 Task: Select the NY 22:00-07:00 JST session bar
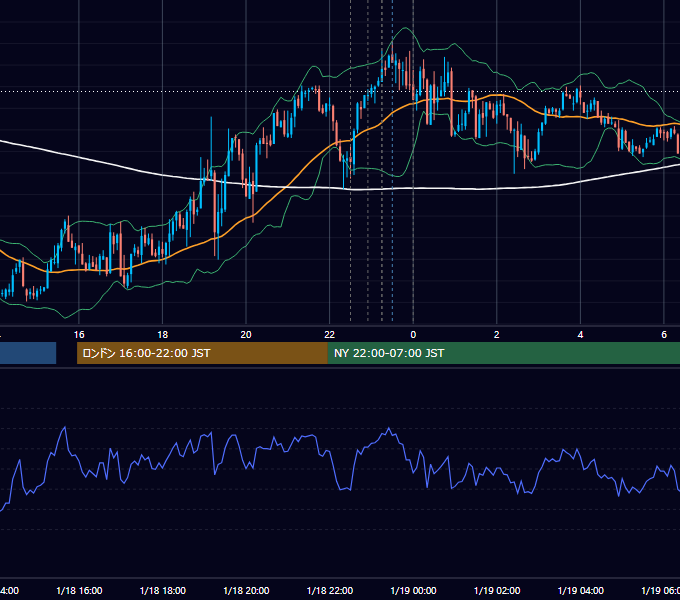pos(503,353)
